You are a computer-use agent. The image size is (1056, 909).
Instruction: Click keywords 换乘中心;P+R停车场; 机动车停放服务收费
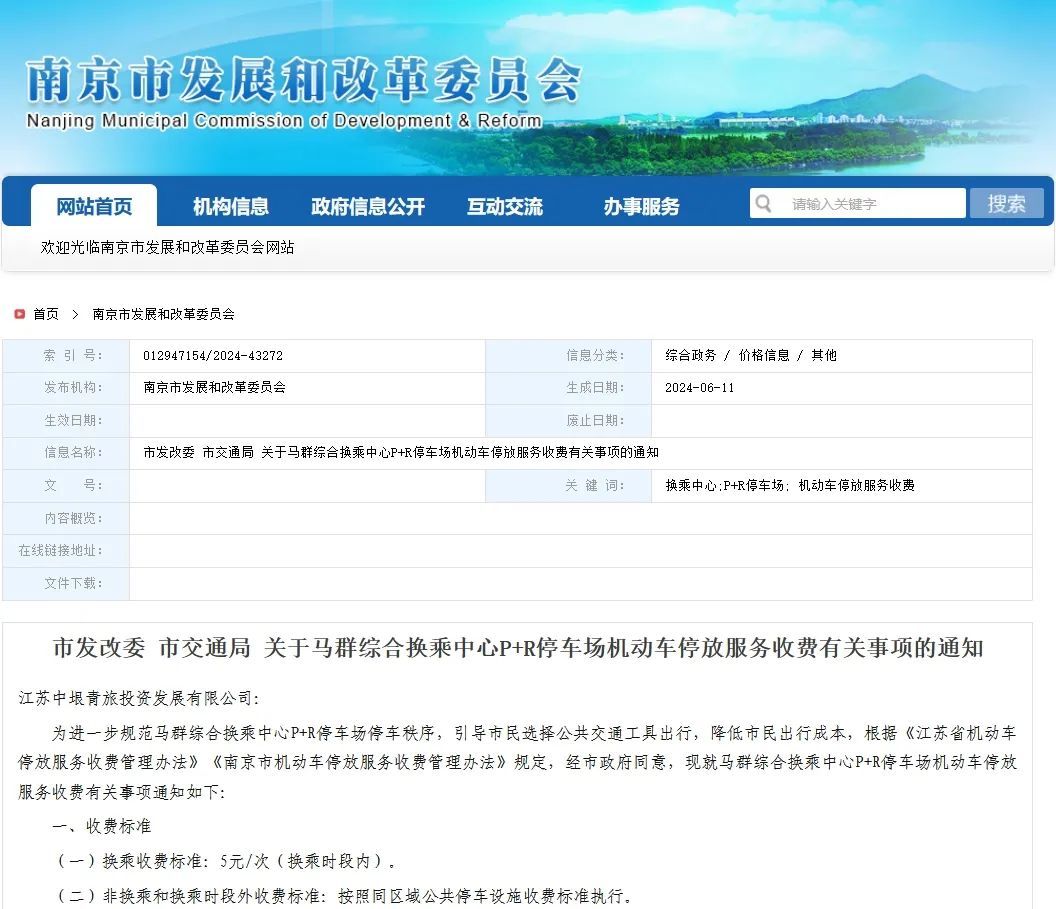[790, 485]
